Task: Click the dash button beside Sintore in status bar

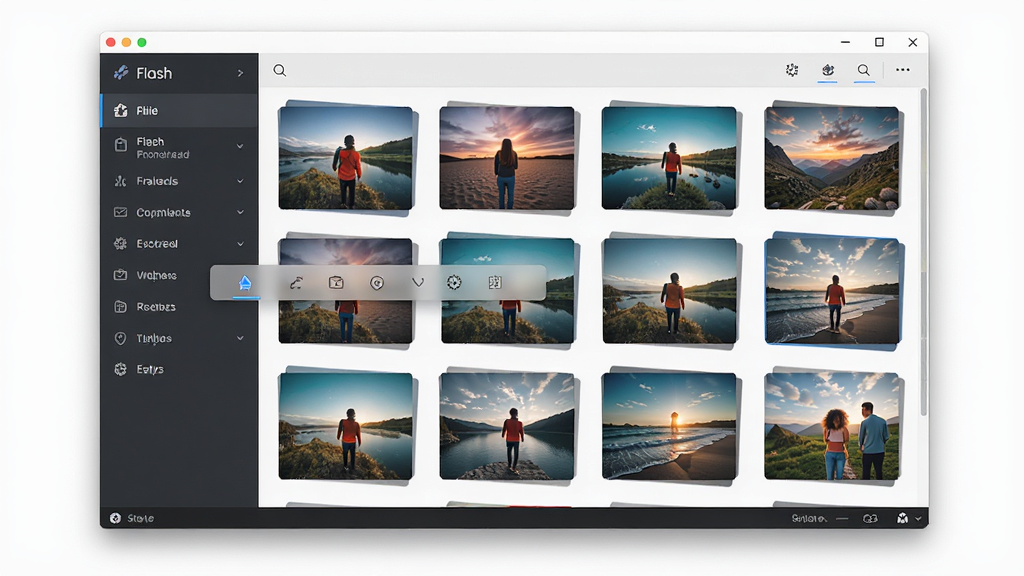Action: (842, 519)
